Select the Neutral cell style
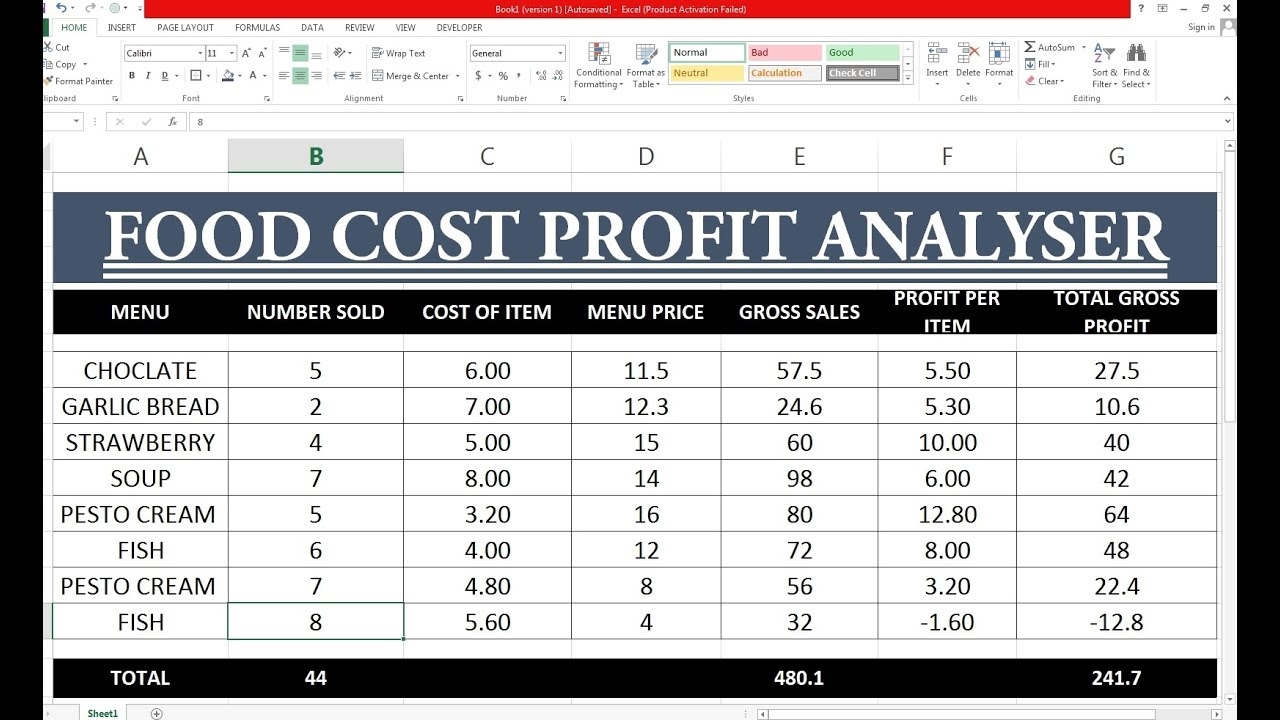Screen dimensions: 1280x720 point(706,72)
